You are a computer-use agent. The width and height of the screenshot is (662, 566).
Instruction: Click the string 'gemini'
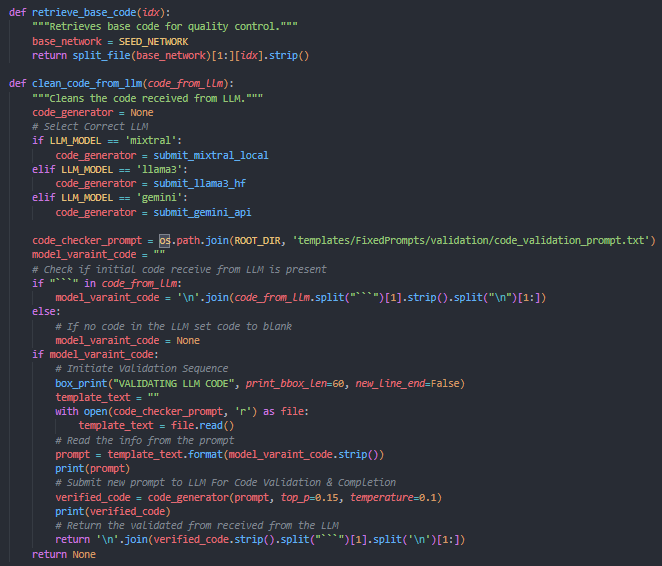[159, 198]
